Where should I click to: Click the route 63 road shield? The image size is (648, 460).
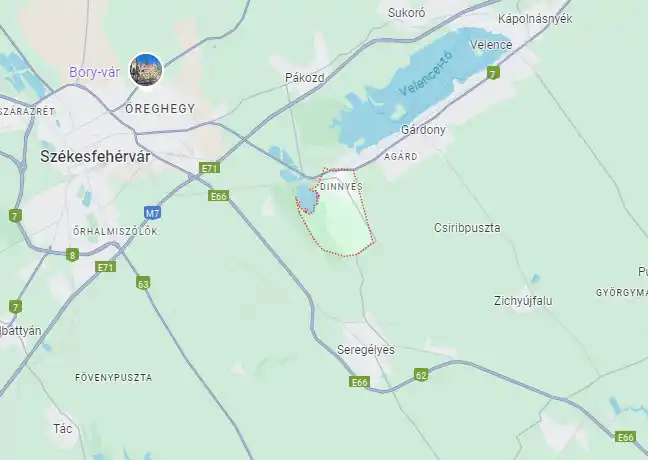[143, 284]
